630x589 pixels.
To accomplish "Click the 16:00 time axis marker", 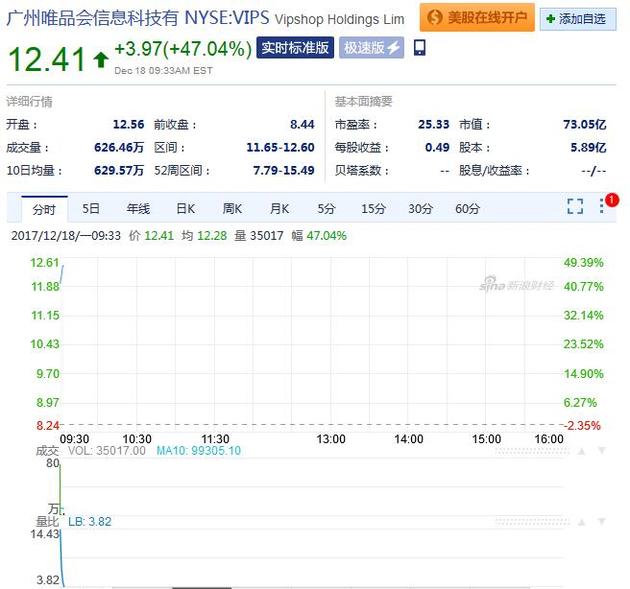I will (549, 439).
